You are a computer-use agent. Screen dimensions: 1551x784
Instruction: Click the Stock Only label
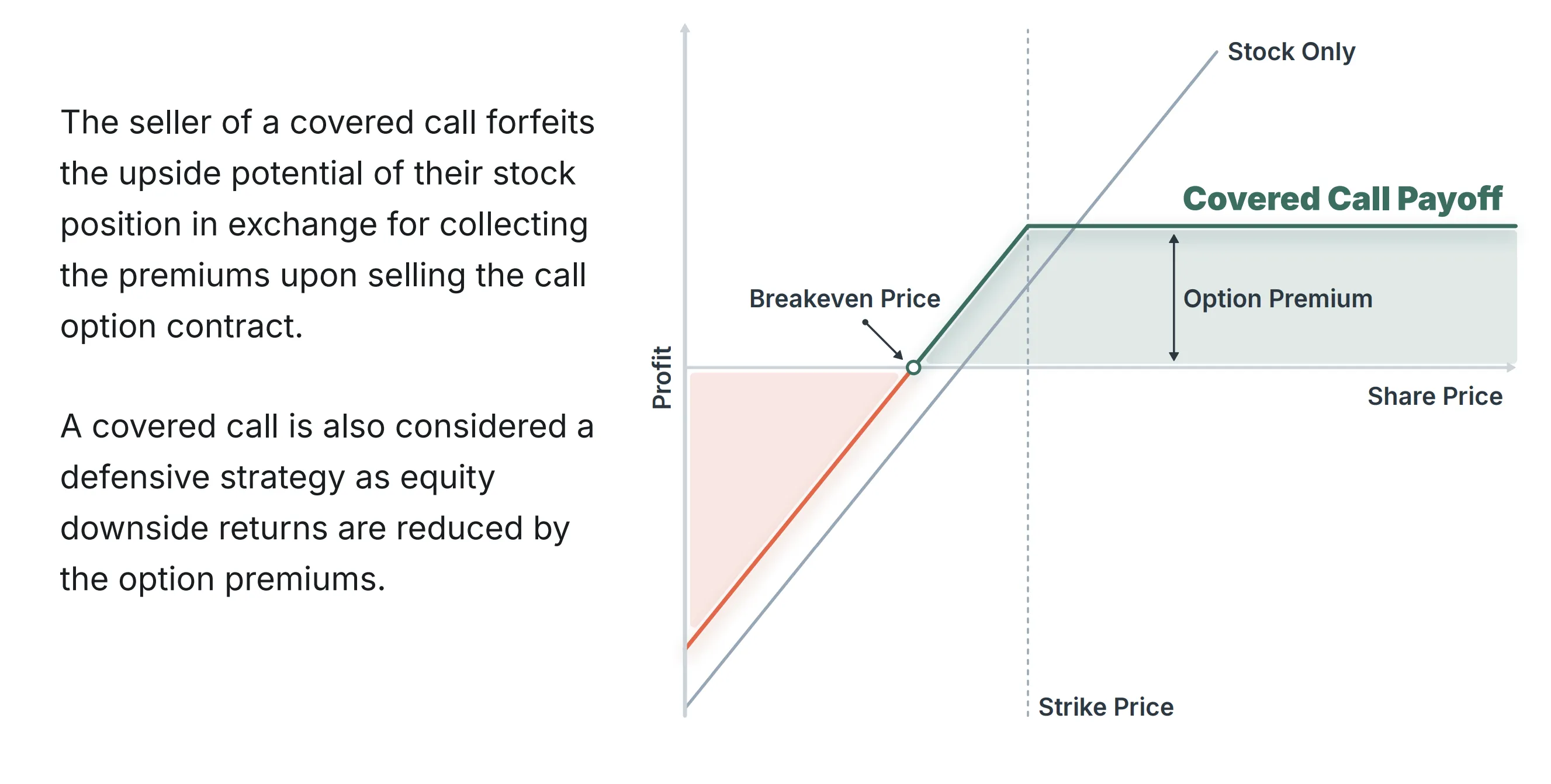[1291, 52]
